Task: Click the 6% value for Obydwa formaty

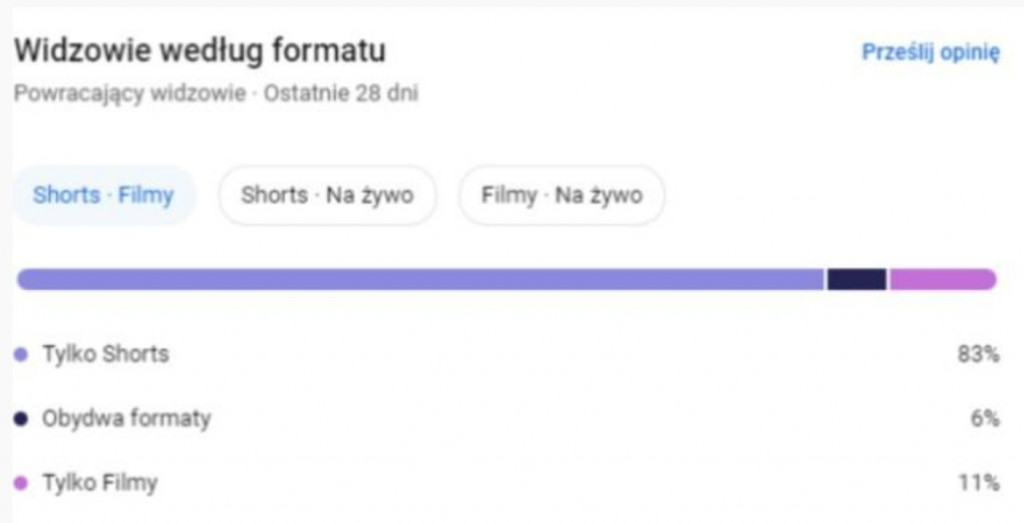Action: pos(985,419)
